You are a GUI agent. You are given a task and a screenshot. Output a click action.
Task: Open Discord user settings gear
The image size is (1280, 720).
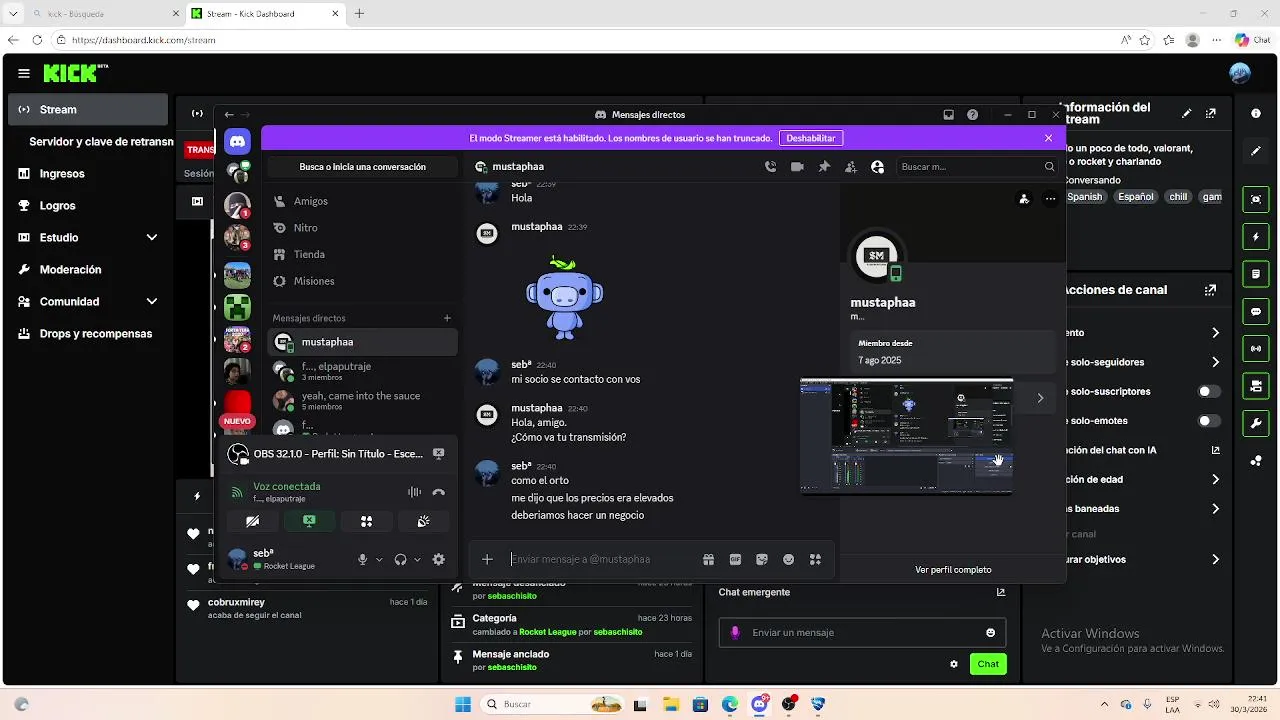click(x=438, y=560)
